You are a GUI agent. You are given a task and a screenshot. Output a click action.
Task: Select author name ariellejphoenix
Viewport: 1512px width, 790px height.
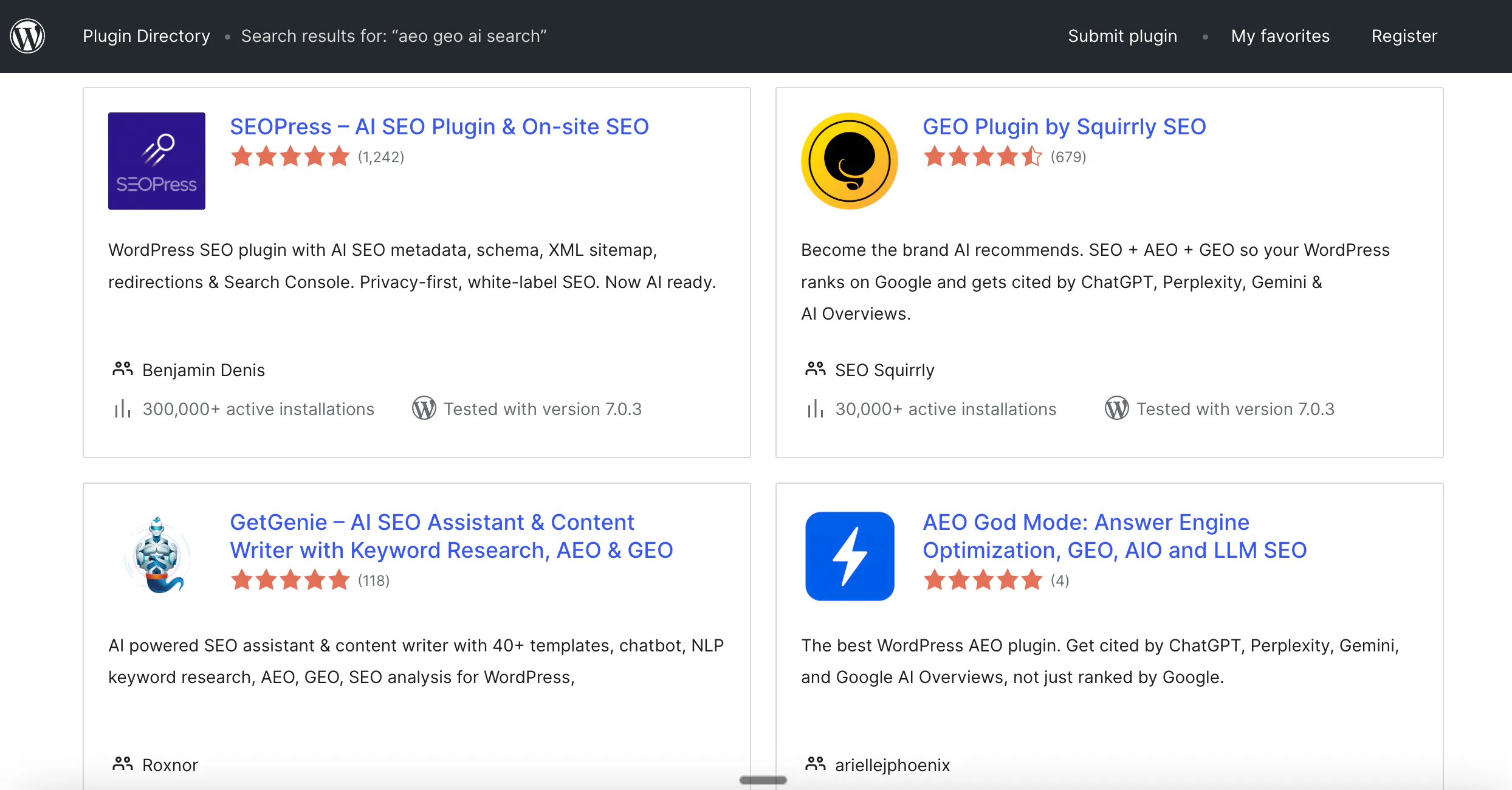pyautogui.click(x=893, y=765)
